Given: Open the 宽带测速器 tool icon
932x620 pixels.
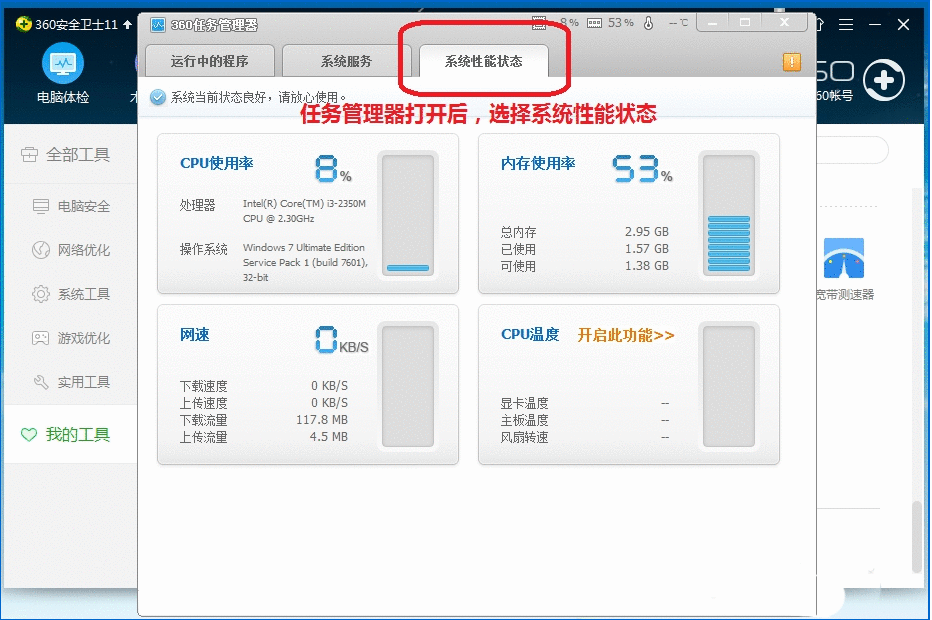Looking at the screenshot, I should tap(847, 258).
